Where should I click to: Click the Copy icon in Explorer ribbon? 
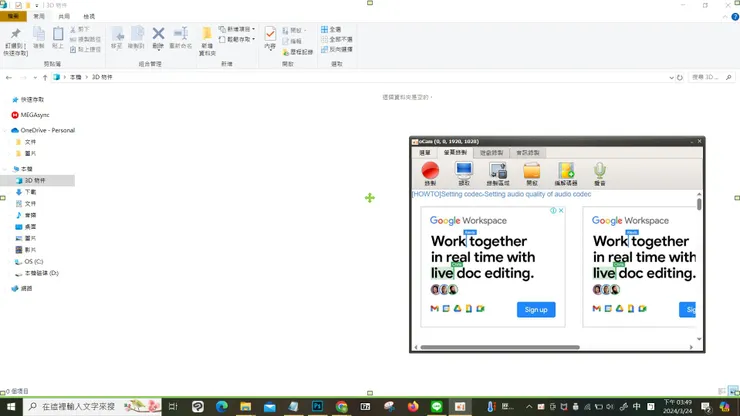pyautogui.click(x=39, y=38)
